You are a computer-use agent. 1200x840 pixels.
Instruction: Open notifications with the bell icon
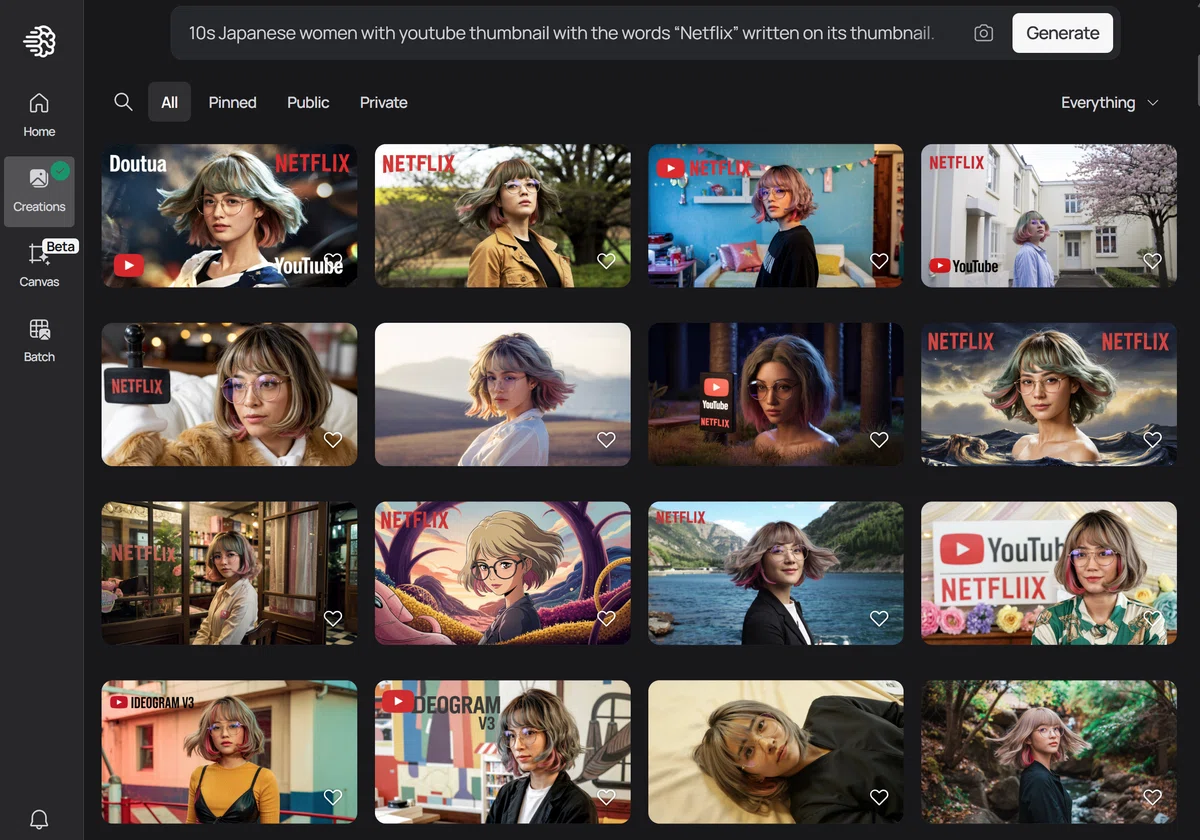[x=39, y=820]
